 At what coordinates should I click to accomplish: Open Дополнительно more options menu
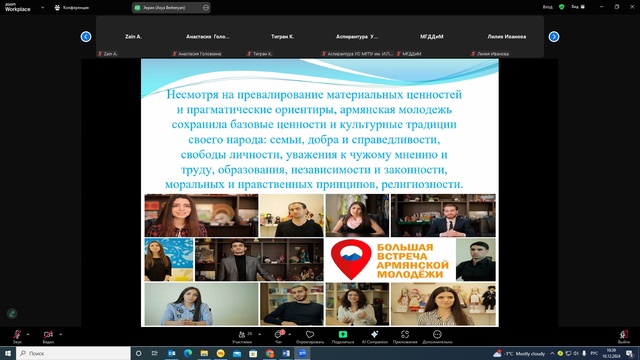click(x=437, y=337)
